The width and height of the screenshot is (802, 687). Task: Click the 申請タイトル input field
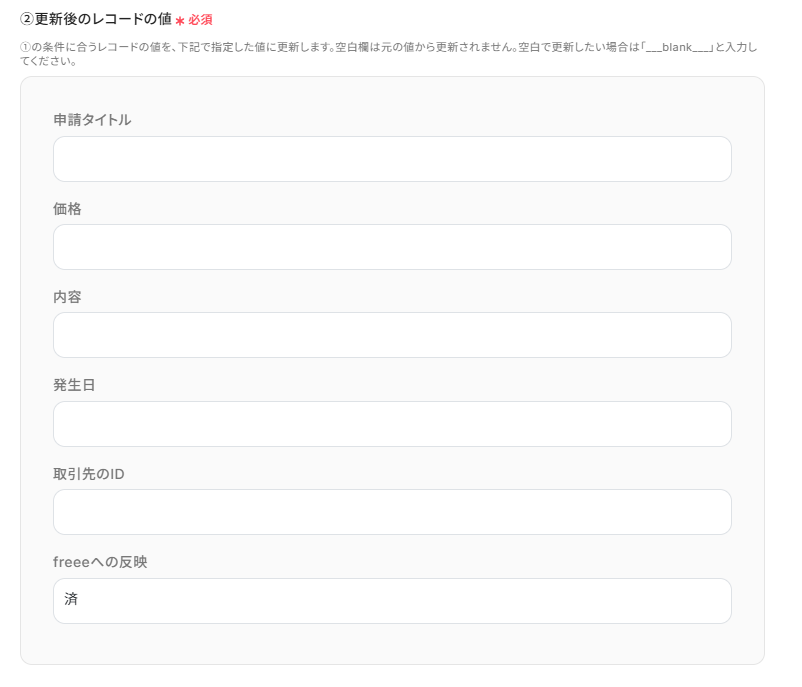pyautogui.click(x=392, y=159)
